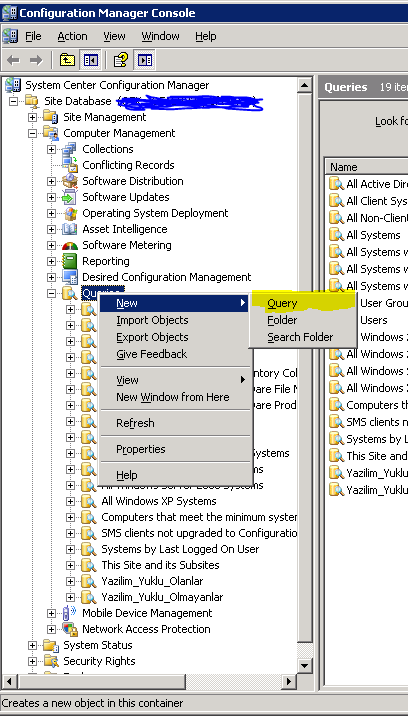408x716 pixels.
Task: Open the View menu in menu bar
Action: tap(114, 36)
